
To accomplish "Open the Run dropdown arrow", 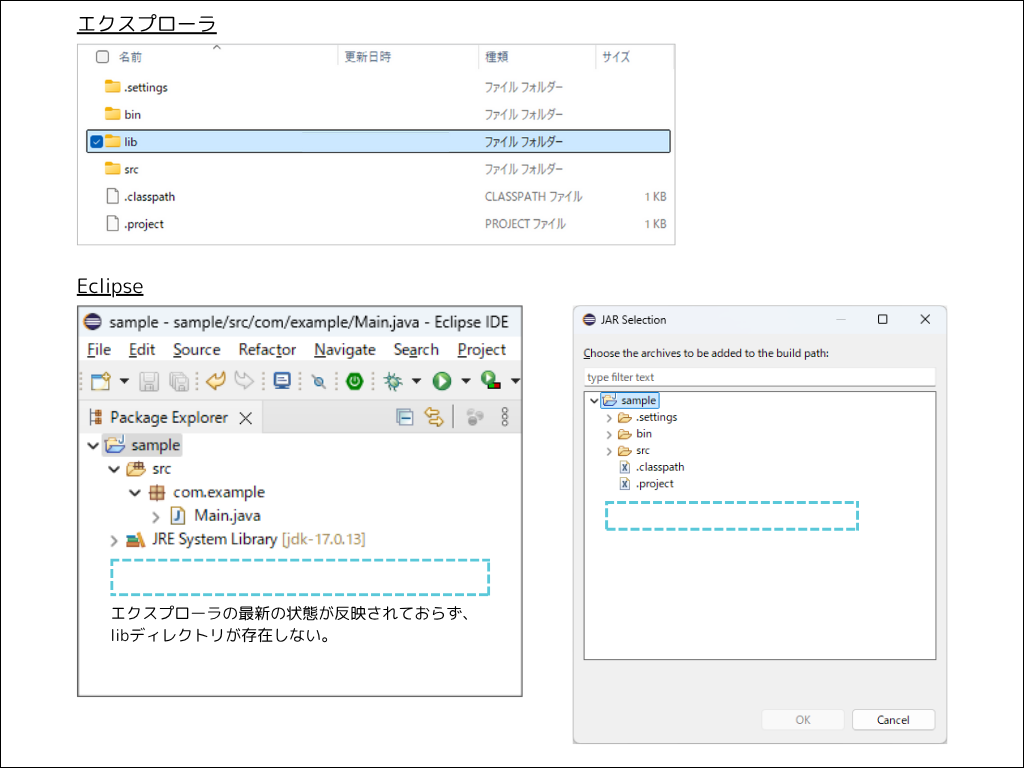I will [466, 381].
